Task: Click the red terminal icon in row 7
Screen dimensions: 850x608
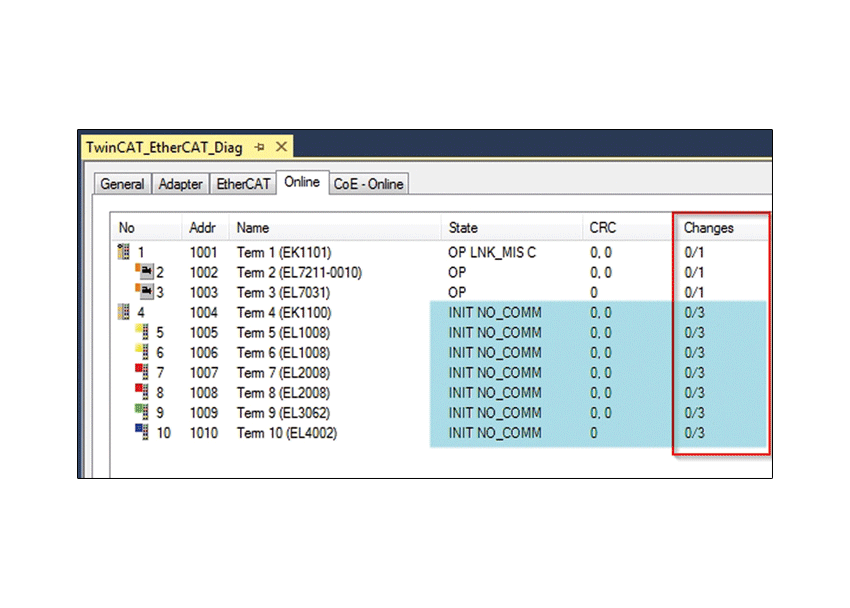Action: click(x=142, y=371)
